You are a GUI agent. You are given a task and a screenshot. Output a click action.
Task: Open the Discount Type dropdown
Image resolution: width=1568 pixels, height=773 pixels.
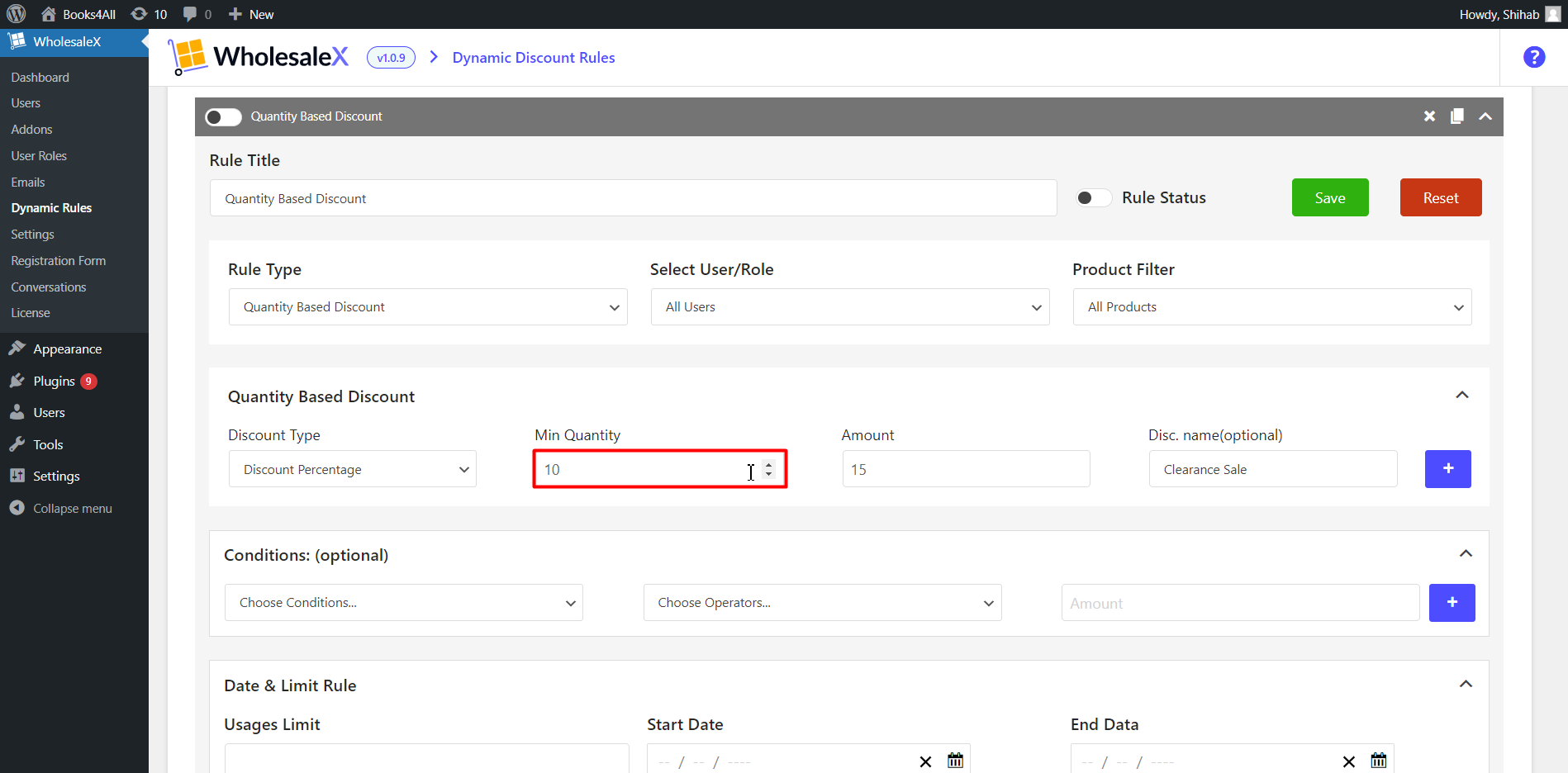[353, 469]
